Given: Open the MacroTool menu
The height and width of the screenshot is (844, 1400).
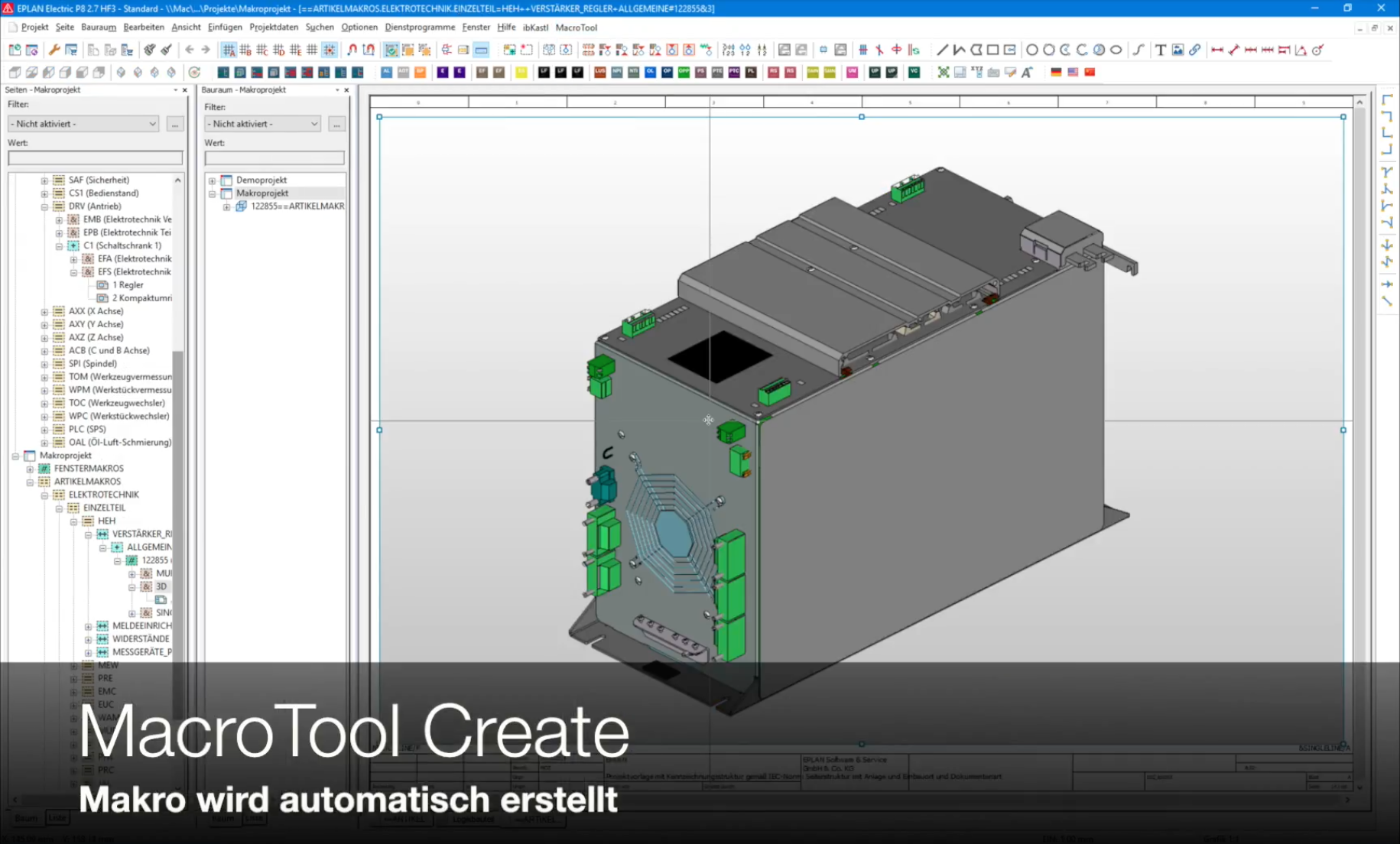Looking at the screenshot, I should pos(576,27).
